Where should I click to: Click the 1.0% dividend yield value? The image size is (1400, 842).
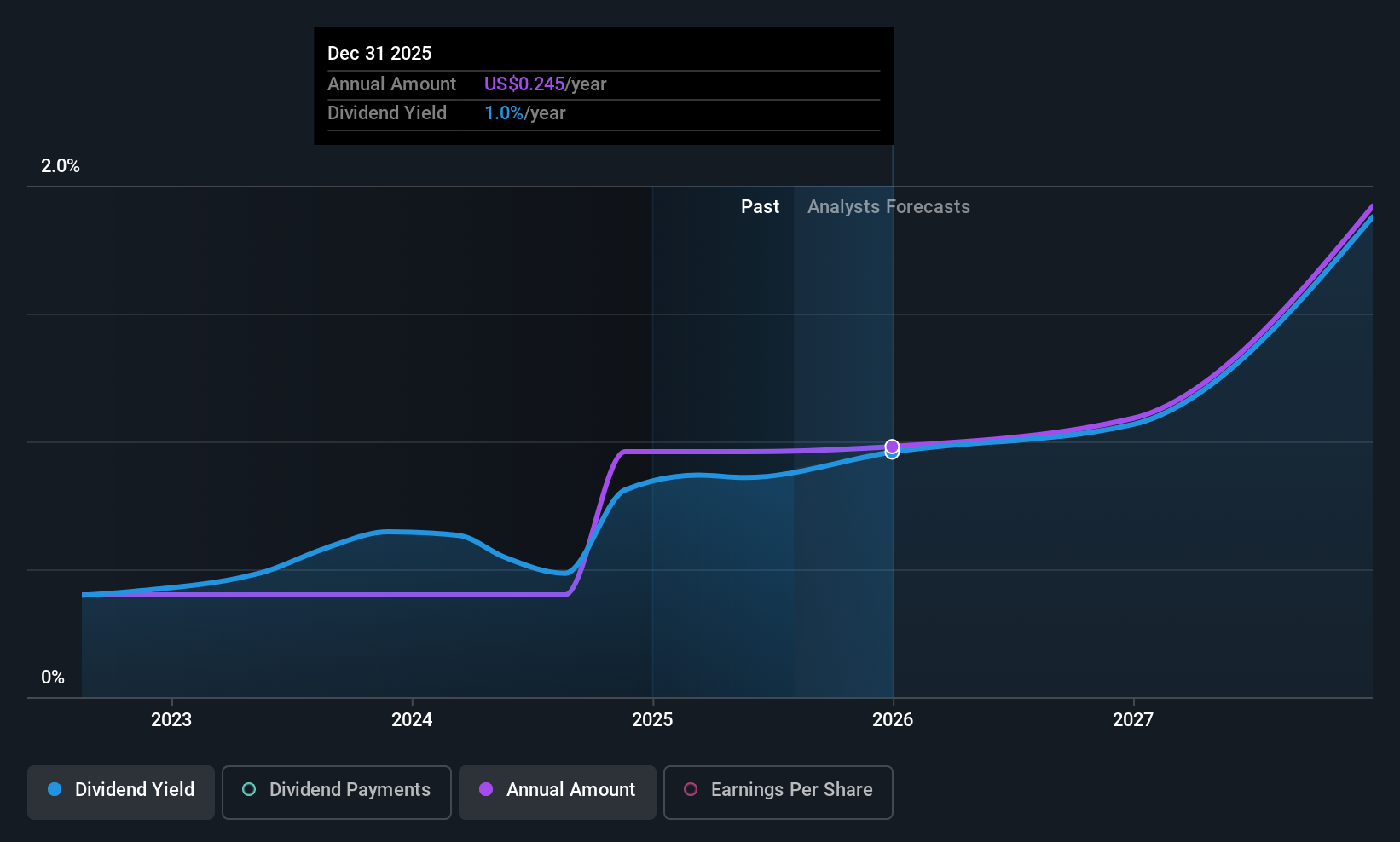[x=504, y=113]
